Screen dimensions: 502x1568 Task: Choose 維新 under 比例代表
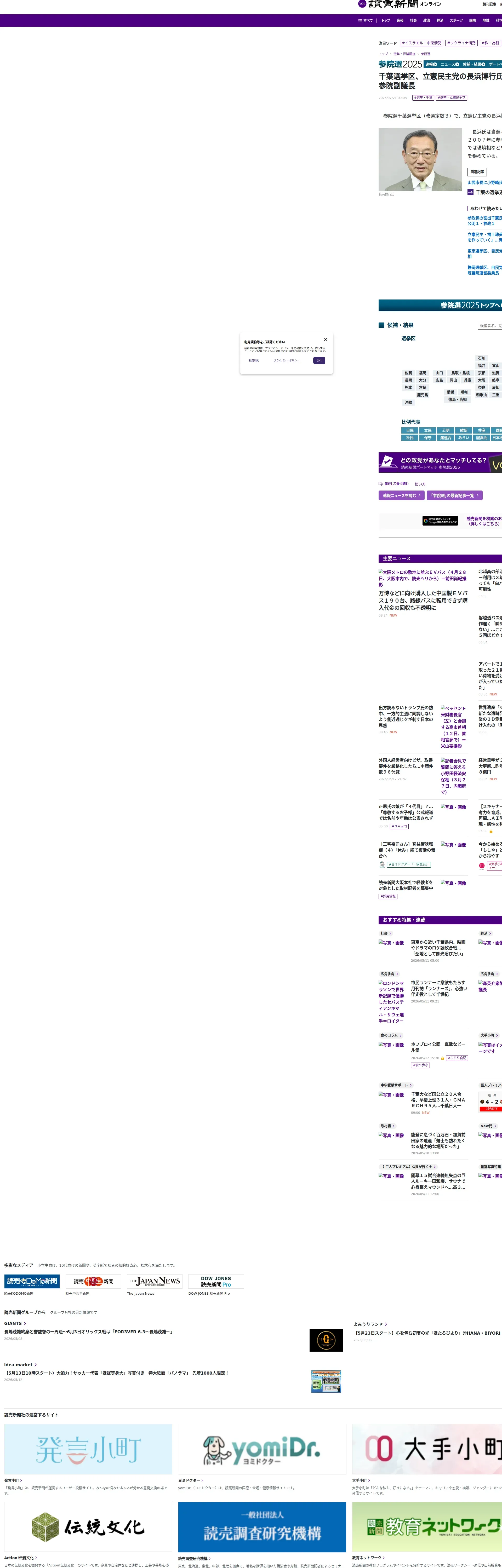(464, 430)
